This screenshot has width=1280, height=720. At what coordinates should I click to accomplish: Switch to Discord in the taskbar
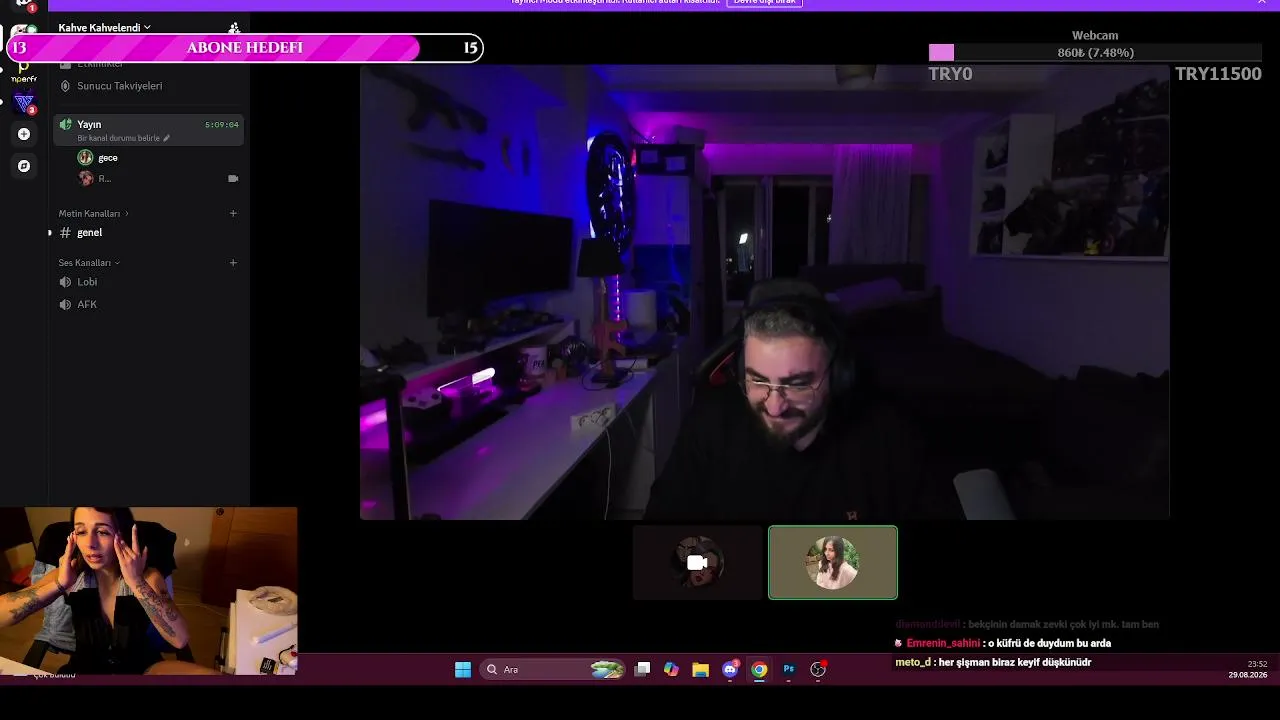tap(730, 670)
